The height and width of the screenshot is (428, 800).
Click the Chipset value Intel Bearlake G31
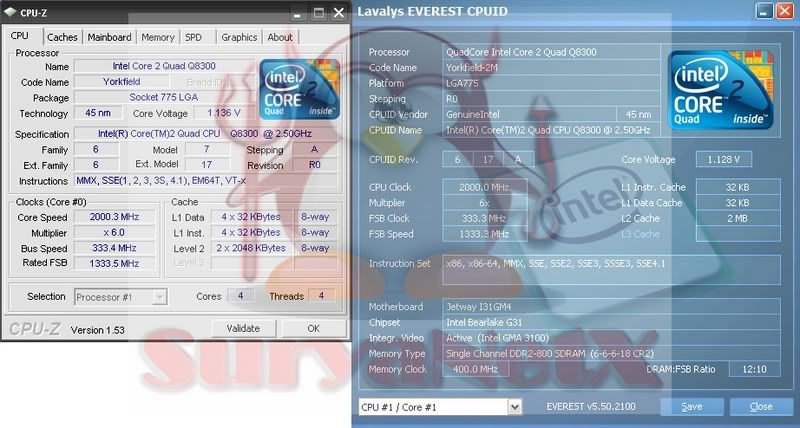(x=611, y=322)
